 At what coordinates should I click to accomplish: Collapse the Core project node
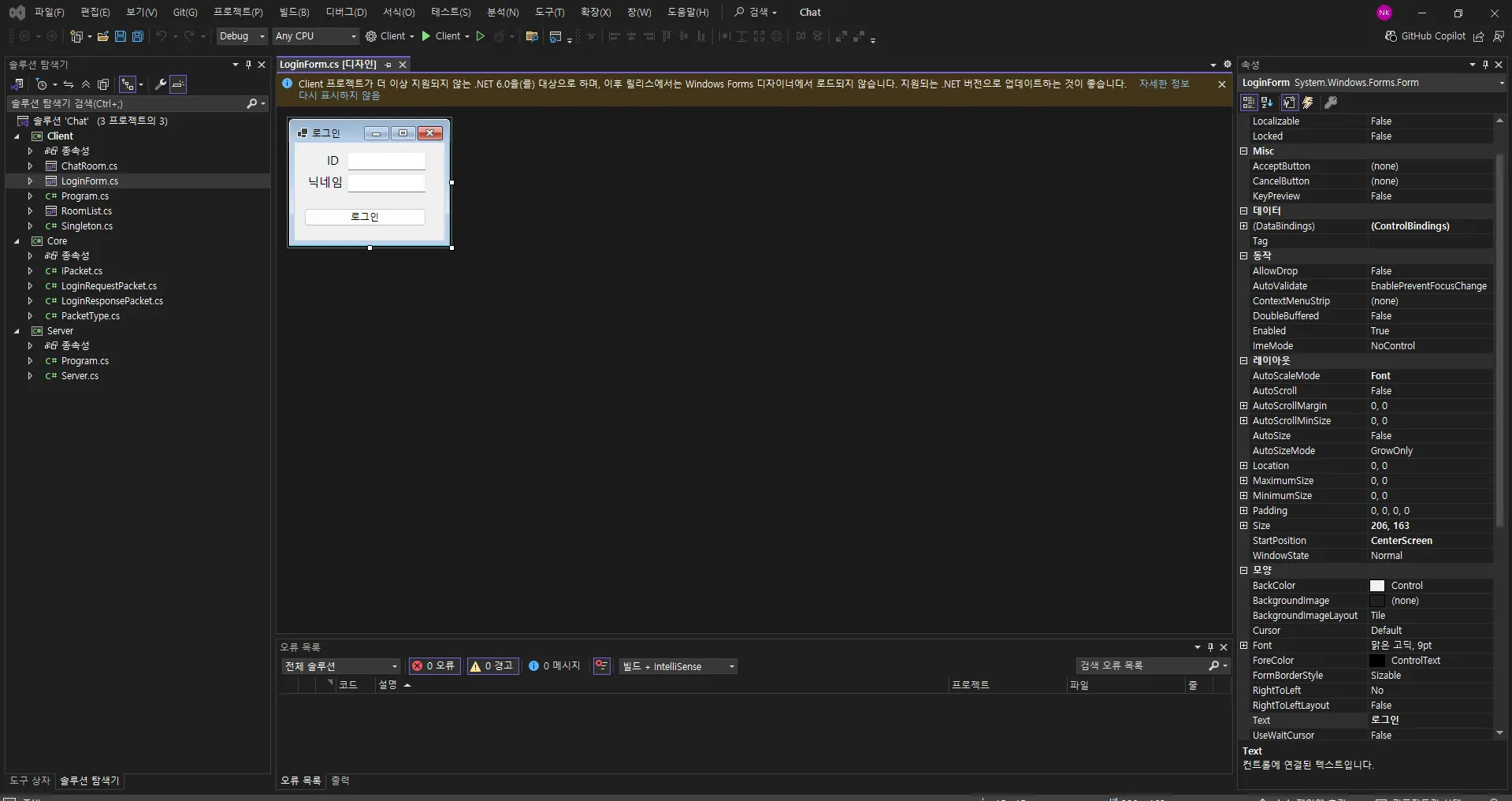tap(17, 241)
